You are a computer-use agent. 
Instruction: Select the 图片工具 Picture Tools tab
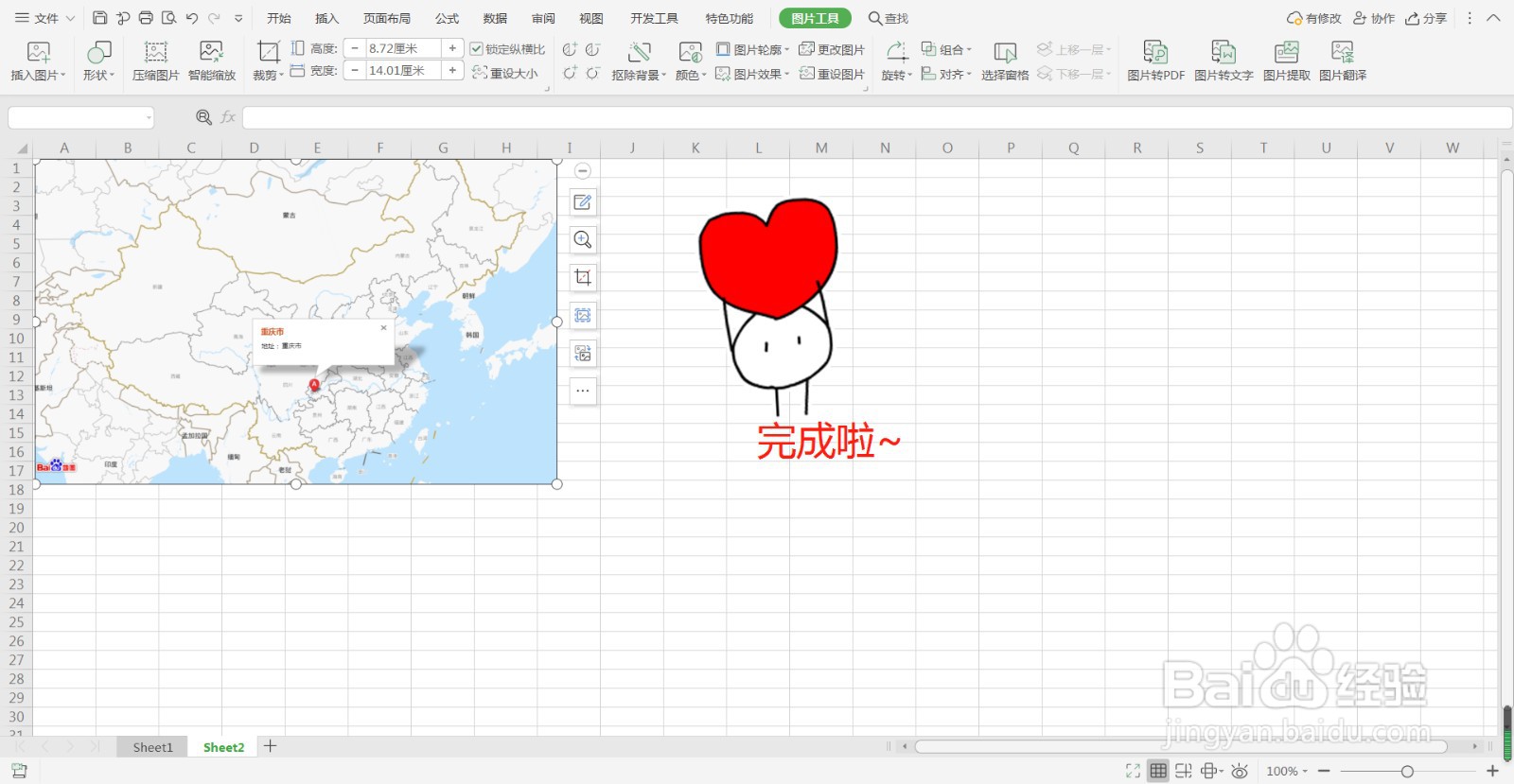815,18
